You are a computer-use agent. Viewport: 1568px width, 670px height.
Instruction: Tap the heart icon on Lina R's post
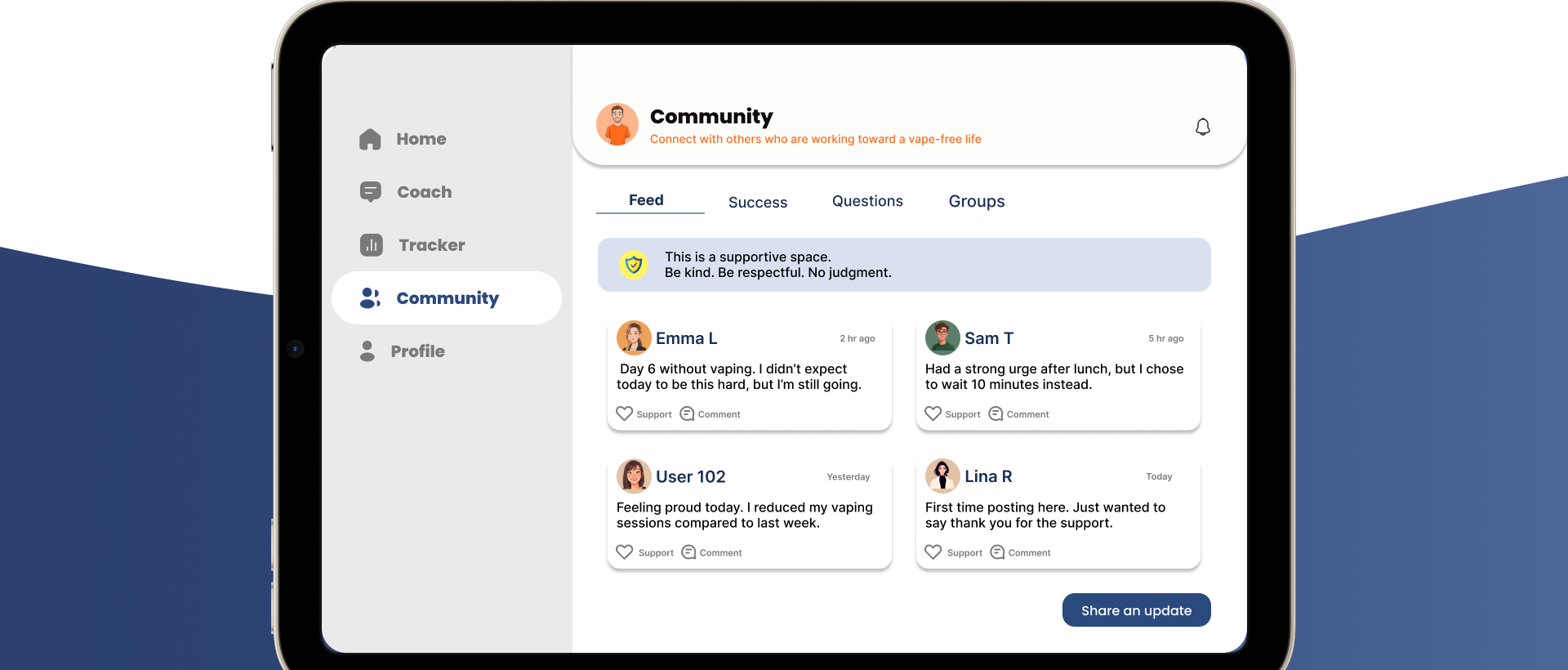click(x=933, y=552)
